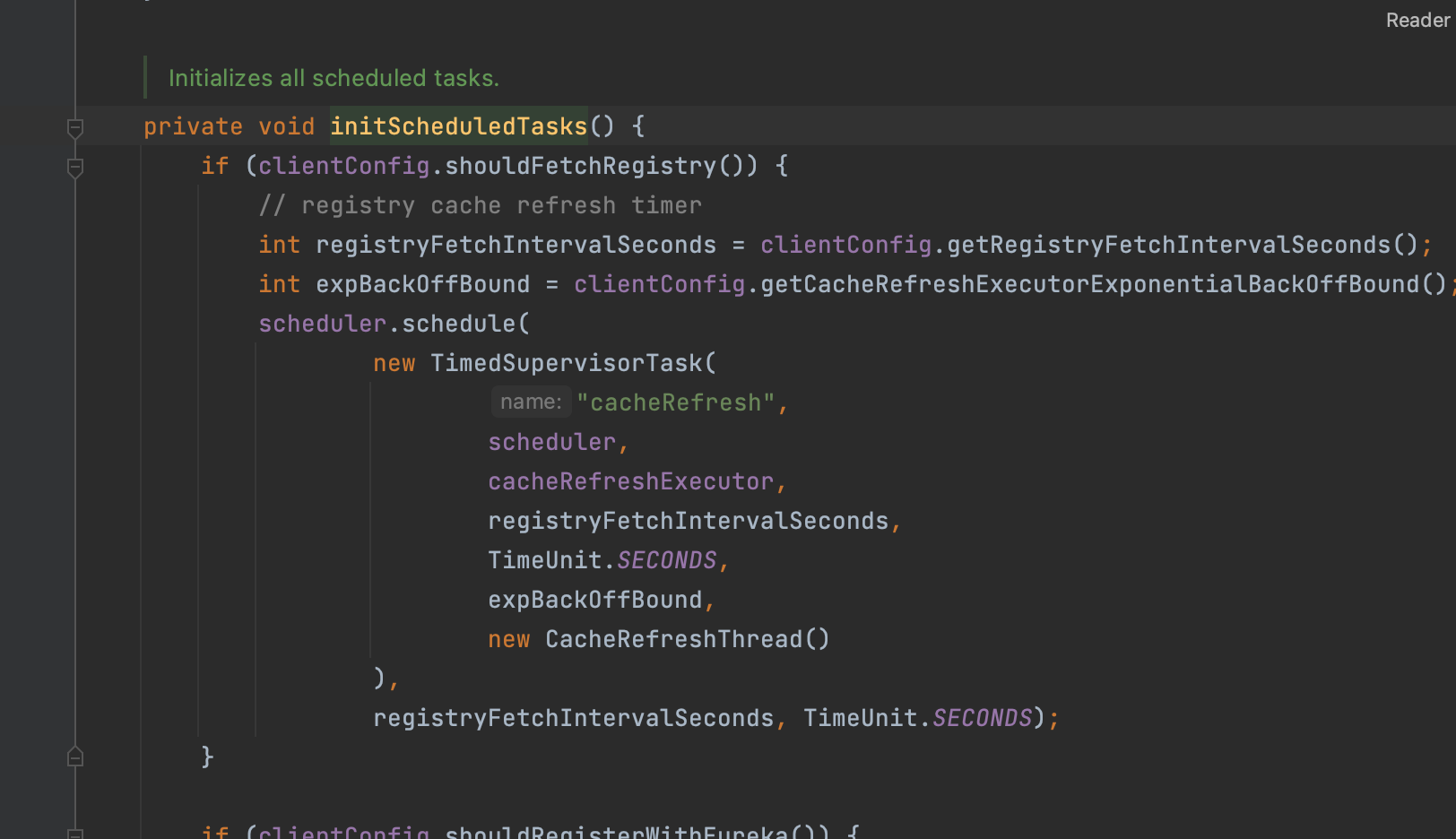
Task: Click the expBackOffBound argument line
Action: (594, 600)
